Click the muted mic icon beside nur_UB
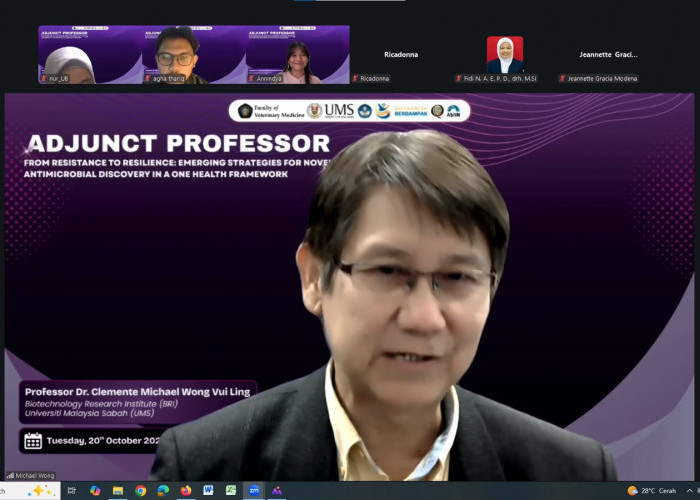This screenshot has width=700, height=500. click(44, 79)
